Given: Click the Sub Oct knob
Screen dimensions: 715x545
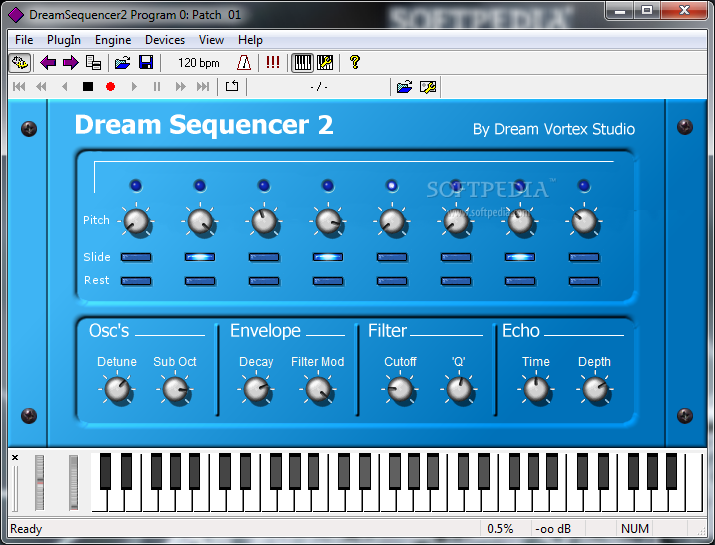Looking at the screenshot, I should (x=175, y=390).
